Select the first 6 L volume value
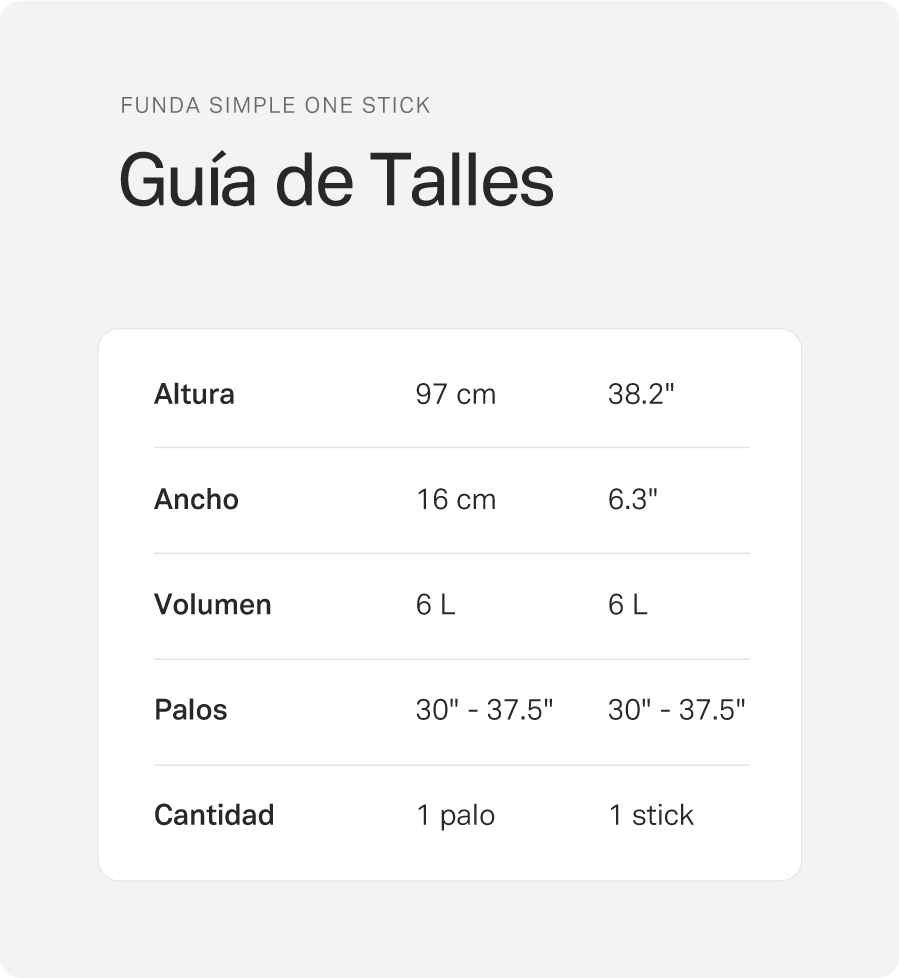The width and height of the screenshot is (899, 978). pyautogui.click(x=435, y=605)
